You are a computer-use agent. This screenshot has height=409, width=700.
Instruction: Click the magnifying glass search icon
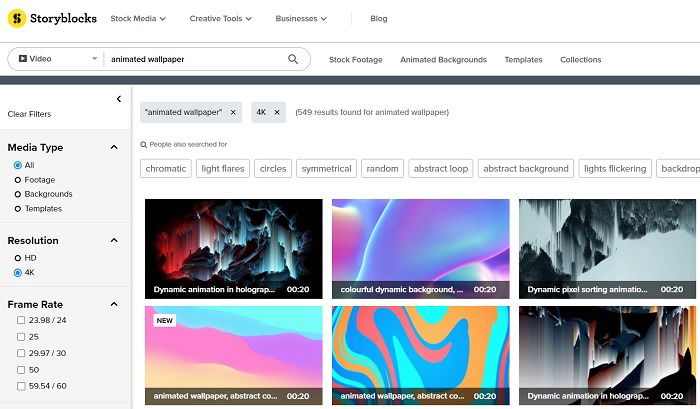point(293,59)
